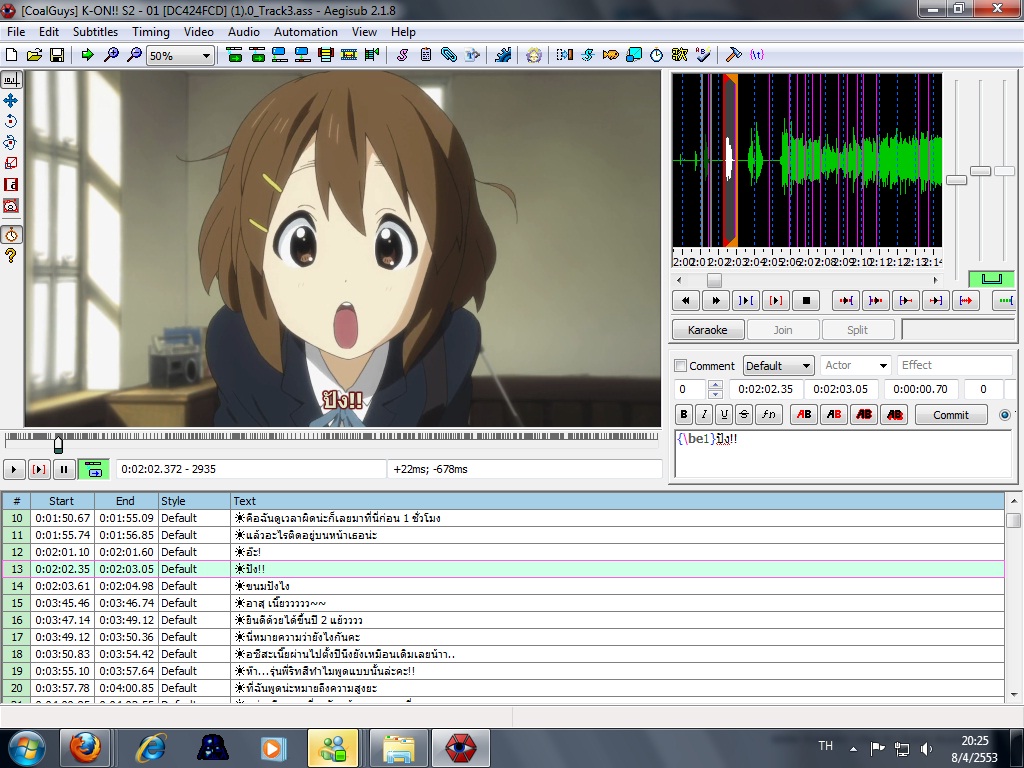Open font face name fn button
This screenshot has width=1024, height=768.
pyautogui.click(x=769, y=414)
